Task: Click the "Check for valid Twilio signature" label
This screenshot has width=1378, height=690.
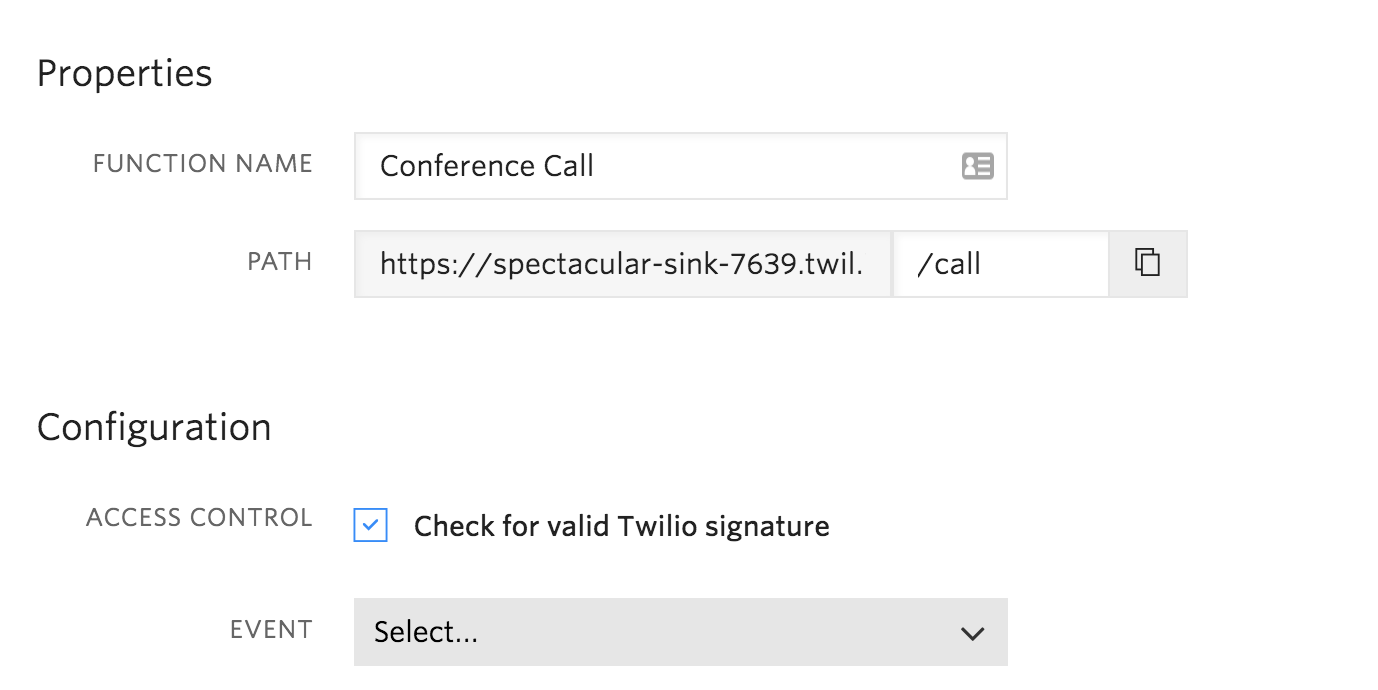Action: pos(621,526)
